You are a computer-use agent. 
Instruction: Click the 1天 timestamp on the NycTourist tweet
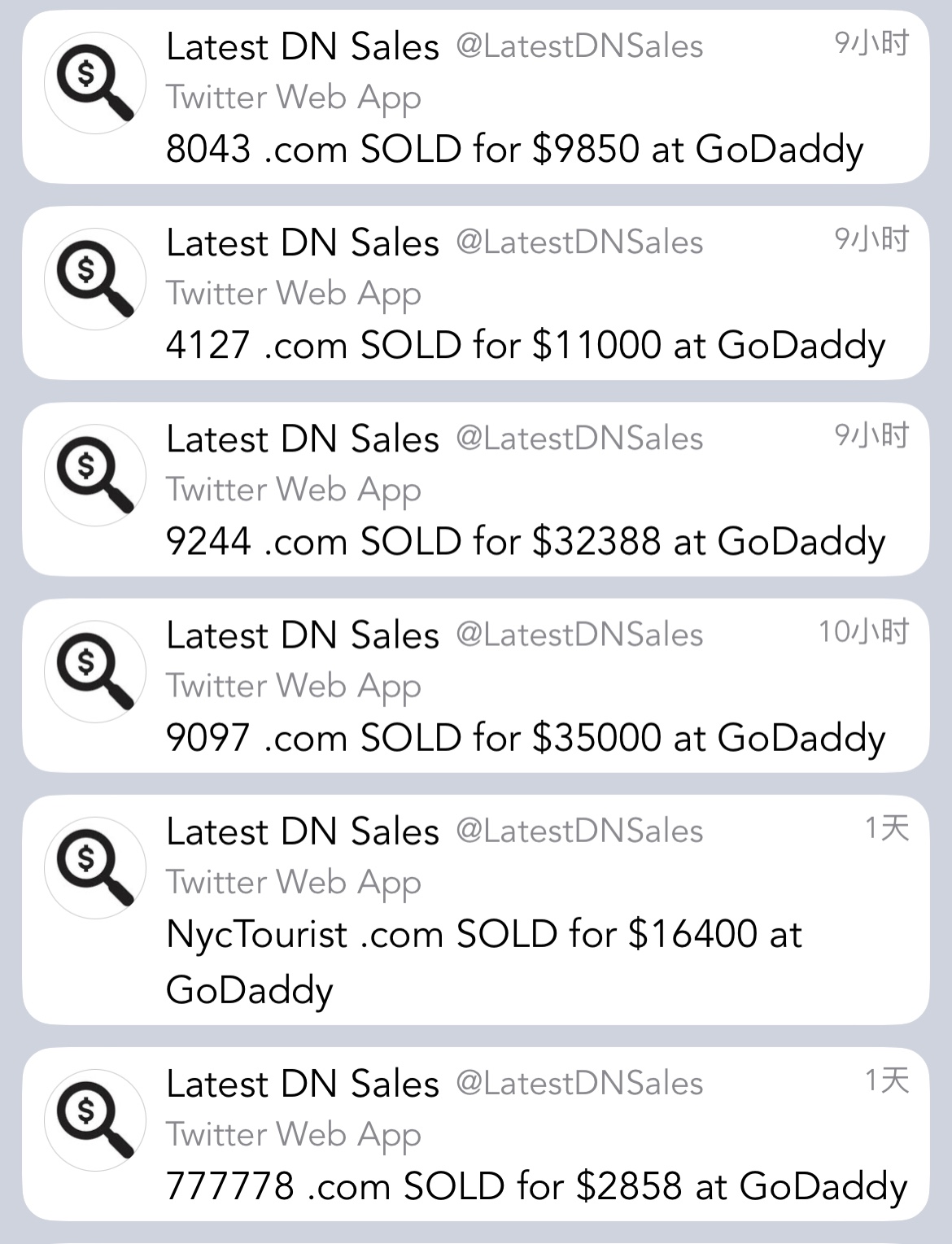[886, 828]
